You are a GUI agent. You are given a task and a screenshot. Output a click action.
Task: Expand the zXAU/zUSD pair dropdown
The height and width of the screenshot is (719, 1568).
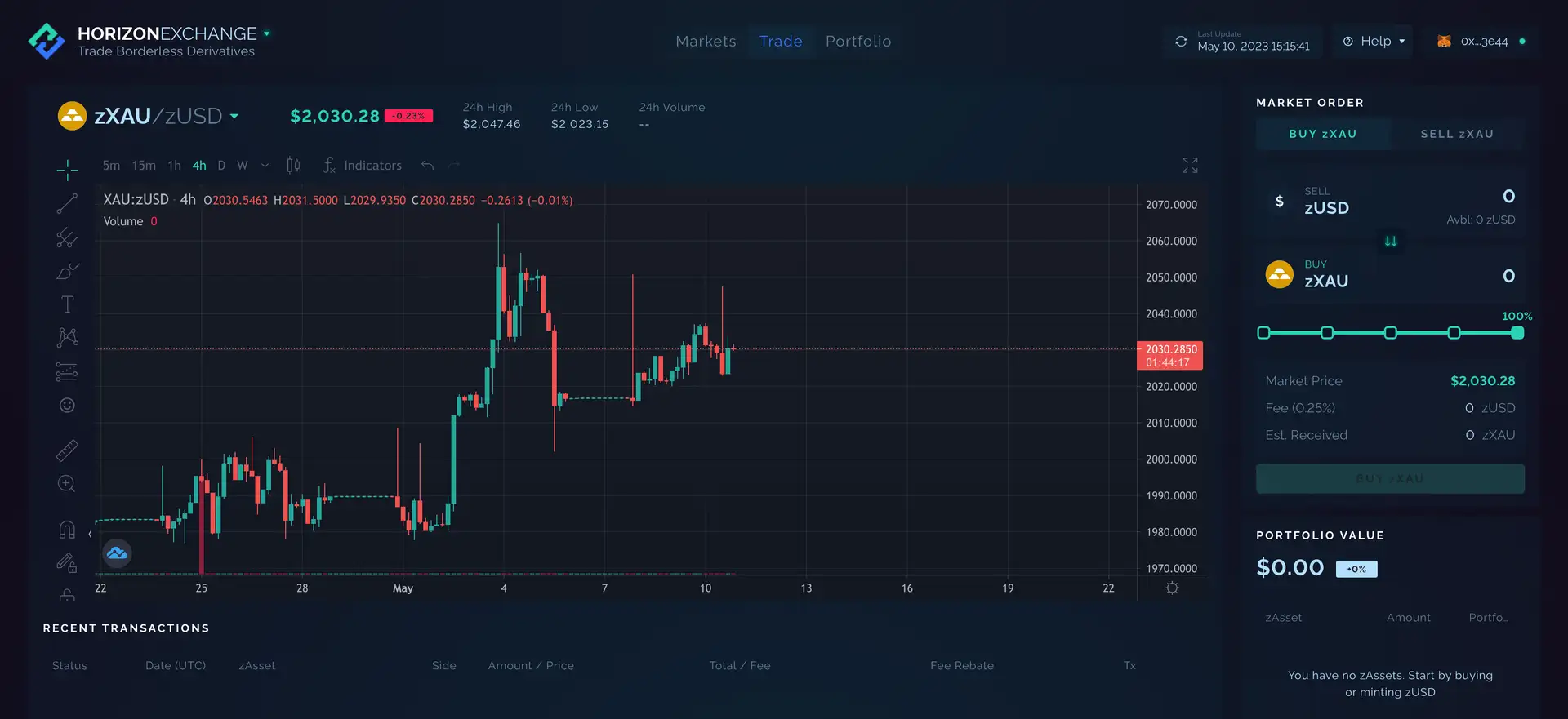coord(234,117)
